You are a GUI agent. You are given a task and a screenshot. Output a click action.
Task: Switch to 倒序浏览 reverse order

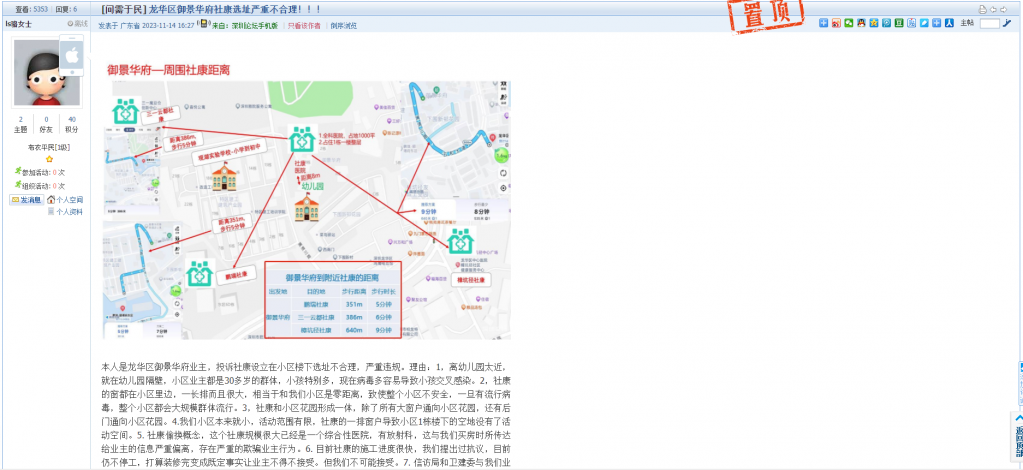tap(343, 25)
